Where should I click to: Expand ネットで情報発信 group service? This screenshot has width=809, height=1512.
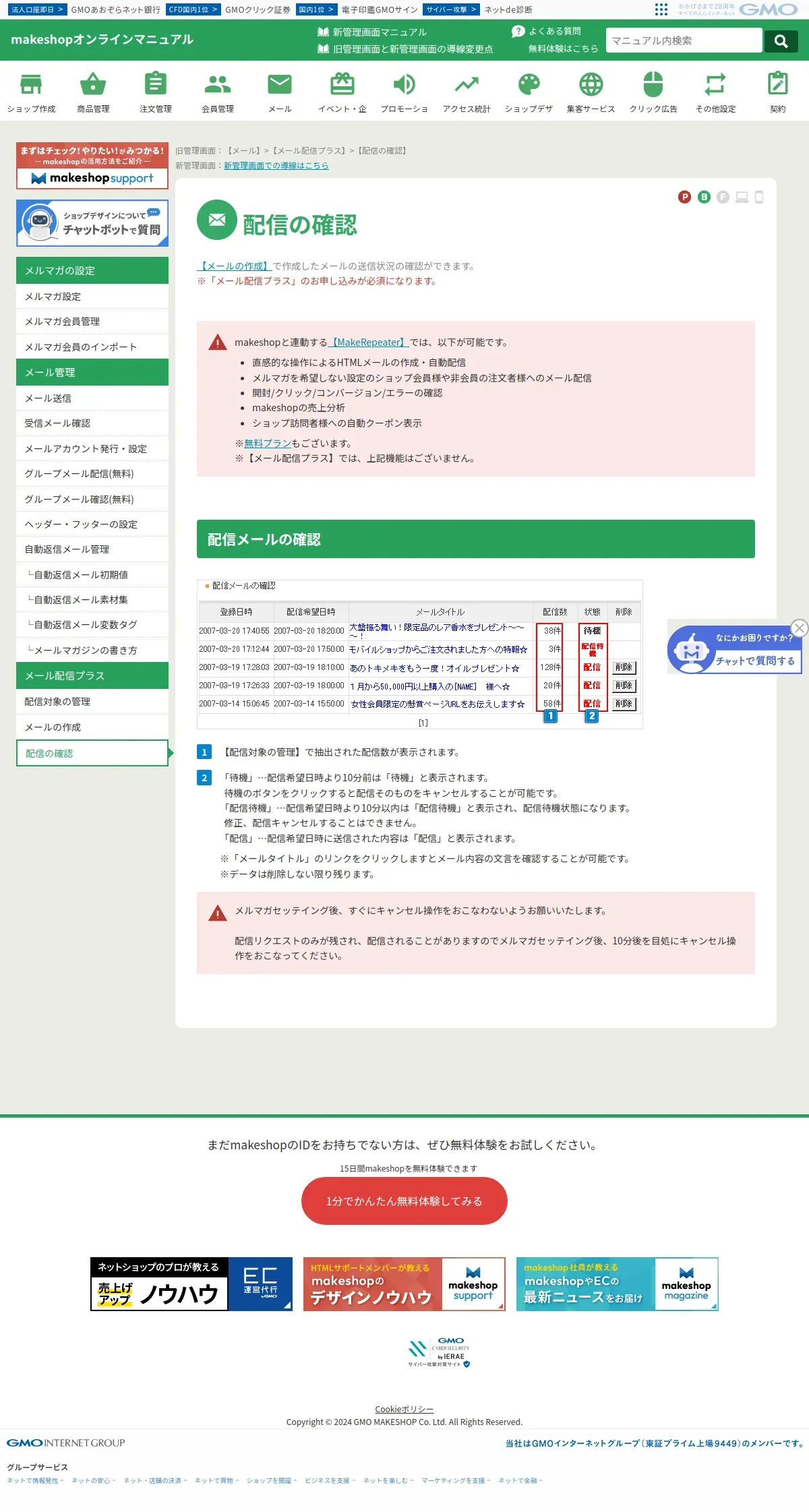[x=35, y=1480]
